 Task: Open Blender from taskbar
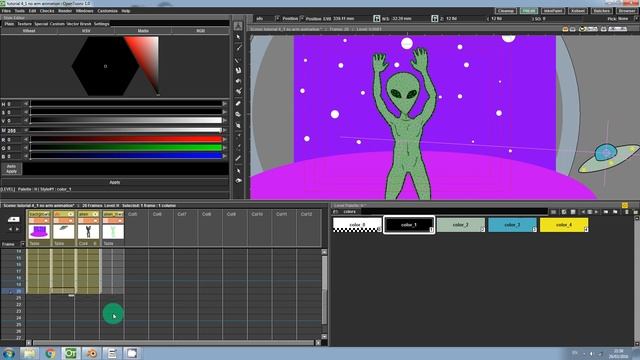click(91, 353)
